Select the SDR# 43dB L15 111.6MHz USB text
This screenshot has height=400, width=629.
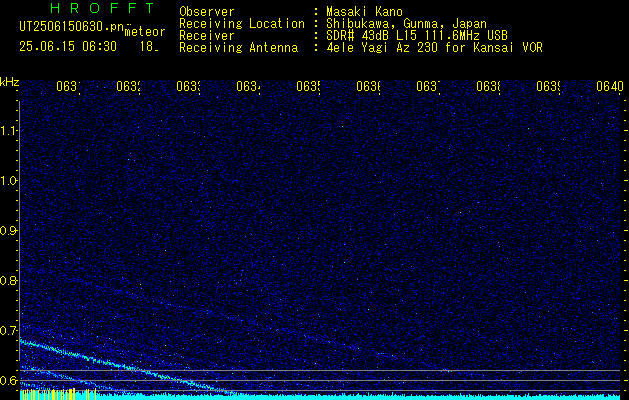417,36
